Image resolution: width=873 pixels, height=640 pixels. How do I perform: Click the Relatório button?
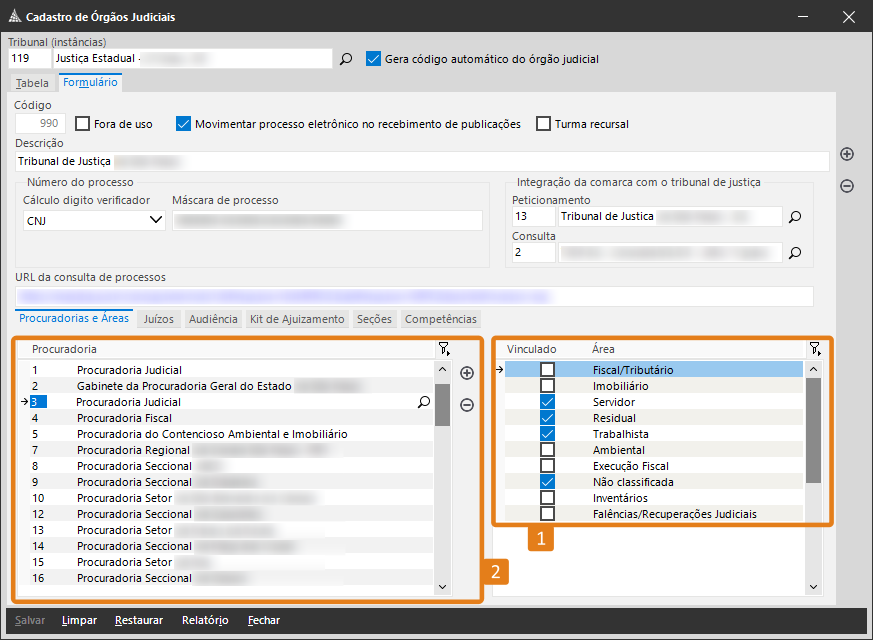click(x=205, y=620)
